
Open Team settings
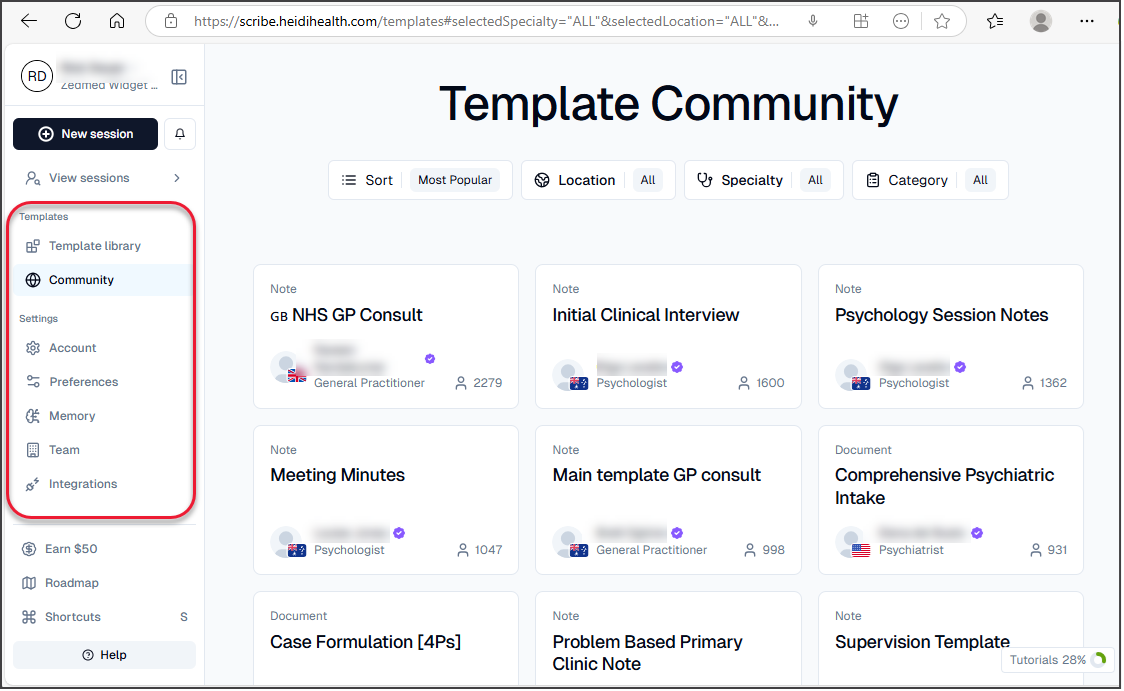click(x=103, y=450)
